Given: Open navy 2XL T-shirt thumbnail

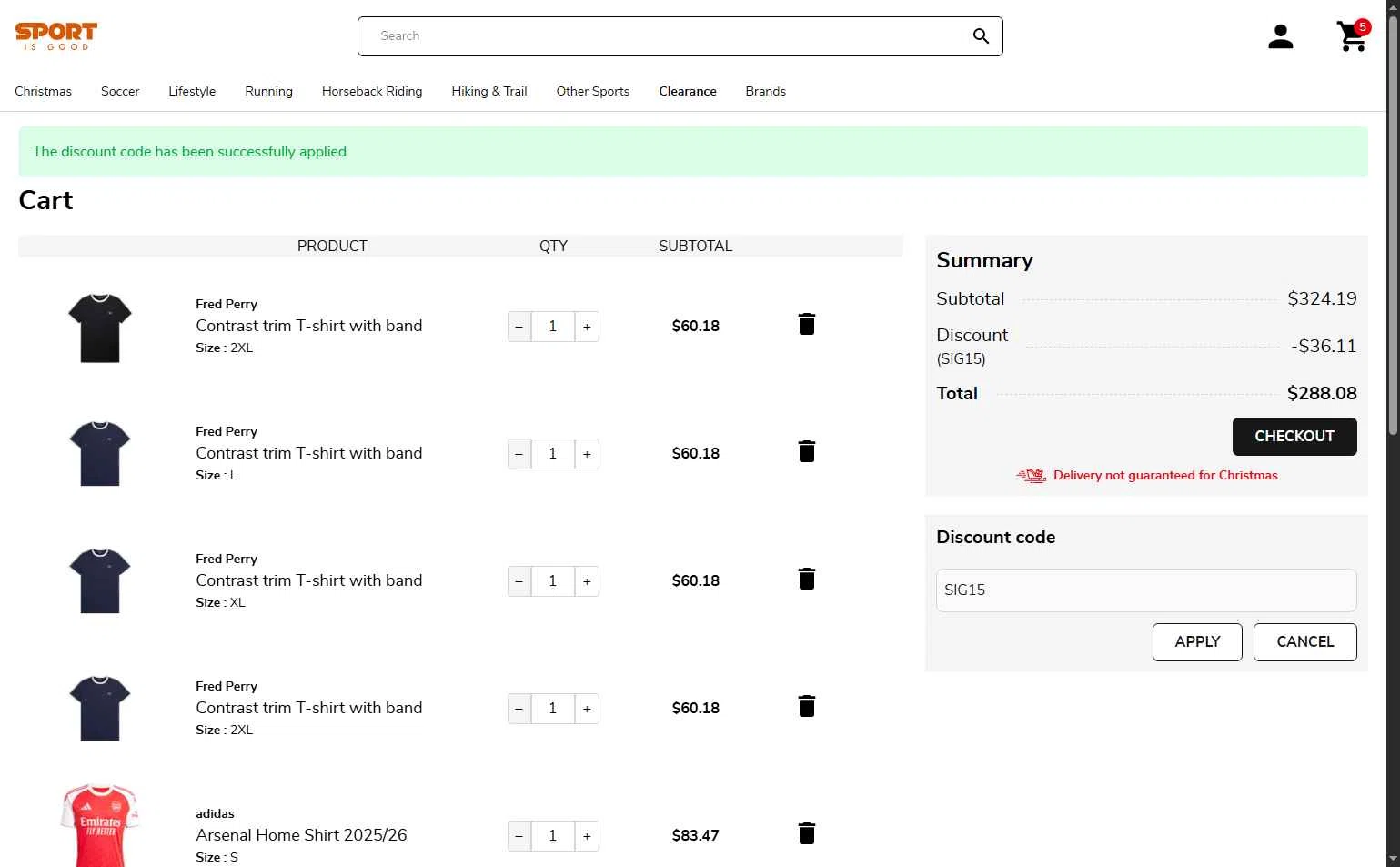Looking at the screenshot, I should 100,709.
